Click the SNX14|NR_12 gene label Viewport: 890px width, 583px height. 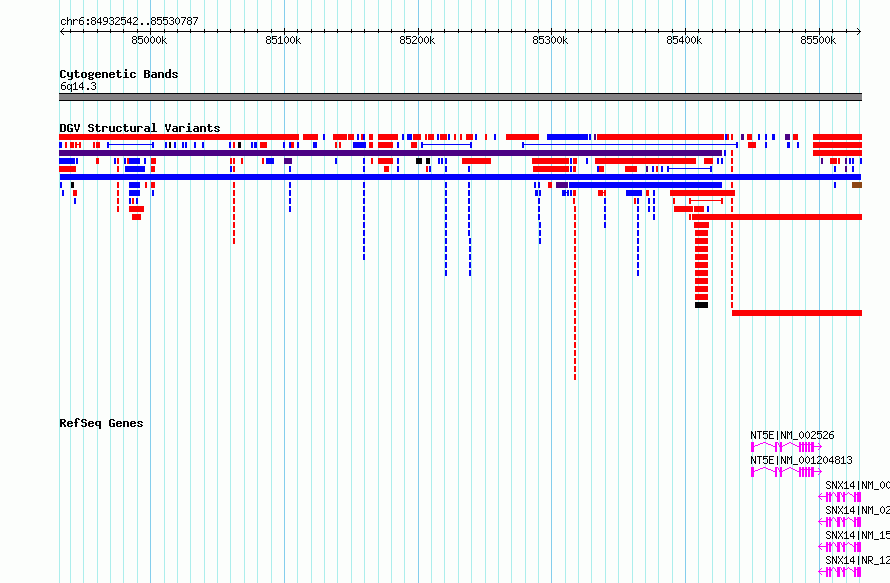[858, 560]
